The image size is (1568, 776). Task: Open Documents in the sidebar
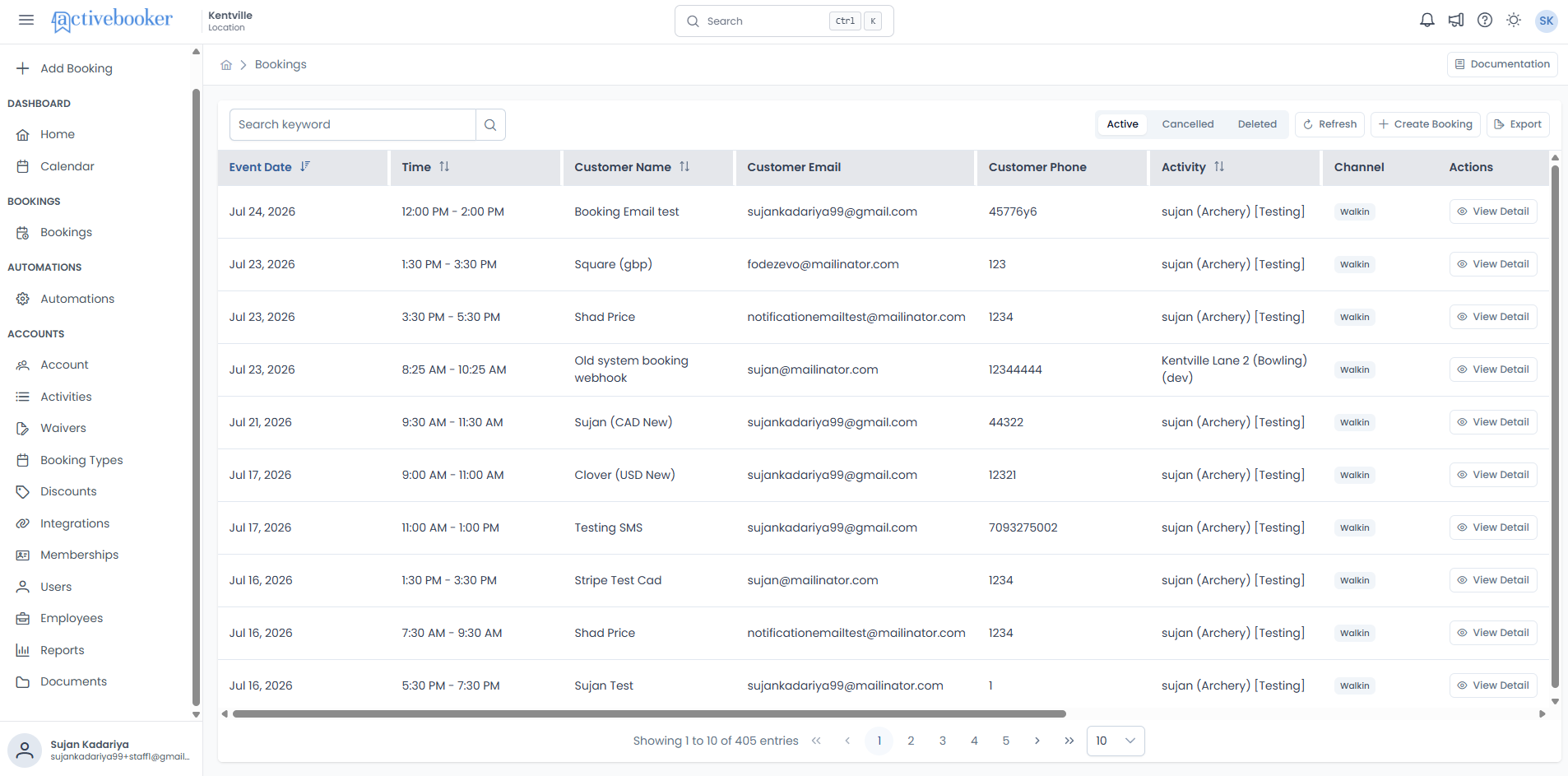pos(73,681)
